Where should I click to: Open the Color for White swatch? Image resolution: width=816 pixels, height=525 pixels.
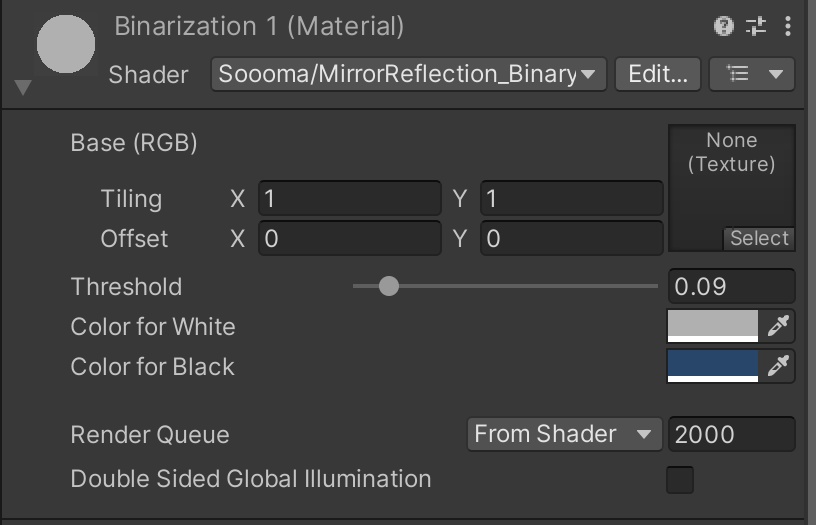[x=713, y=326]
